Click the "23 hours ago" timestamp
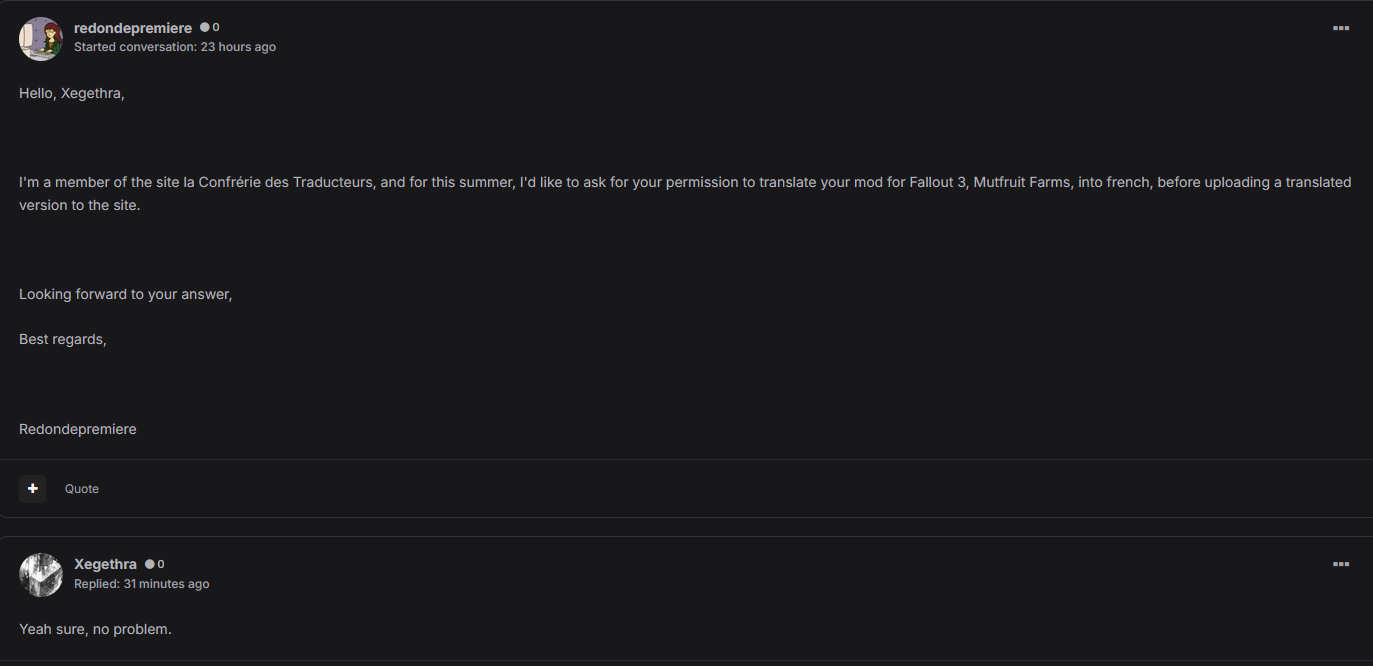The width and height of the screenshot is (1373, 666). 238,47
